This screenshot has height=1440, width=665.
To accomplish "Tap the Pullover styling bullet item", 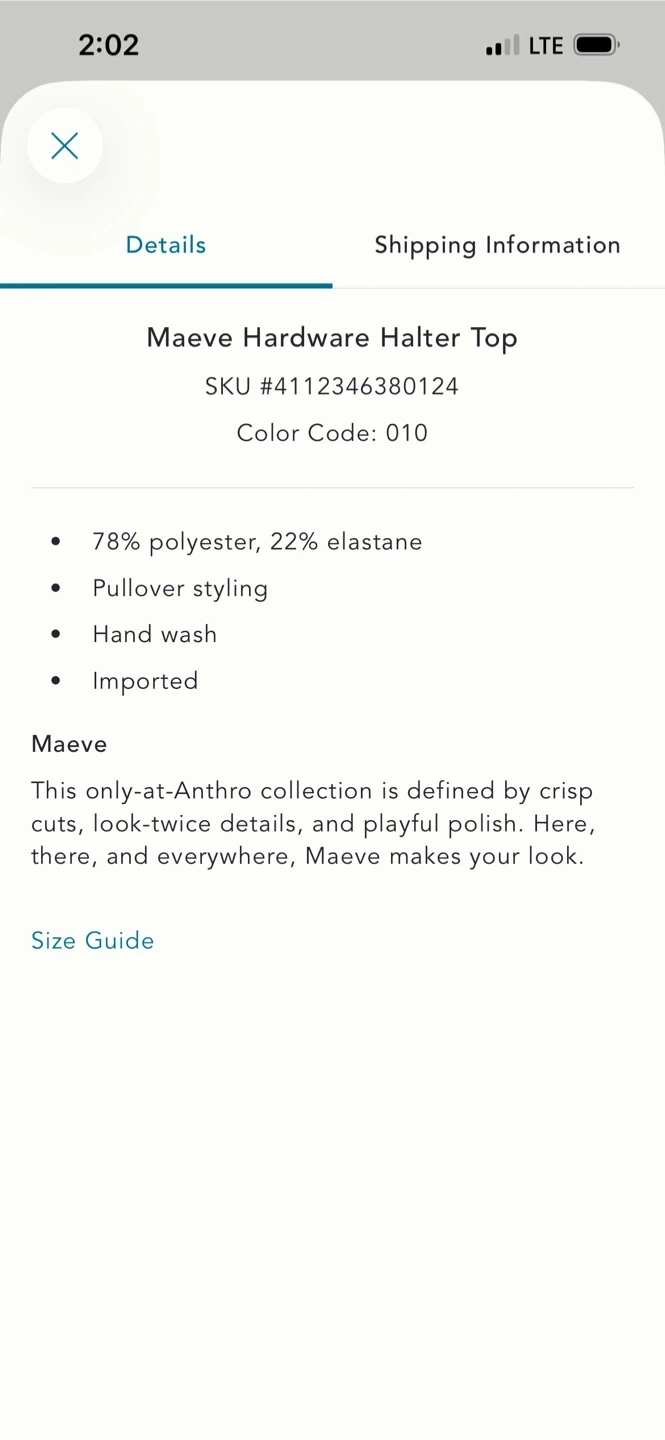I will [180, 588].
